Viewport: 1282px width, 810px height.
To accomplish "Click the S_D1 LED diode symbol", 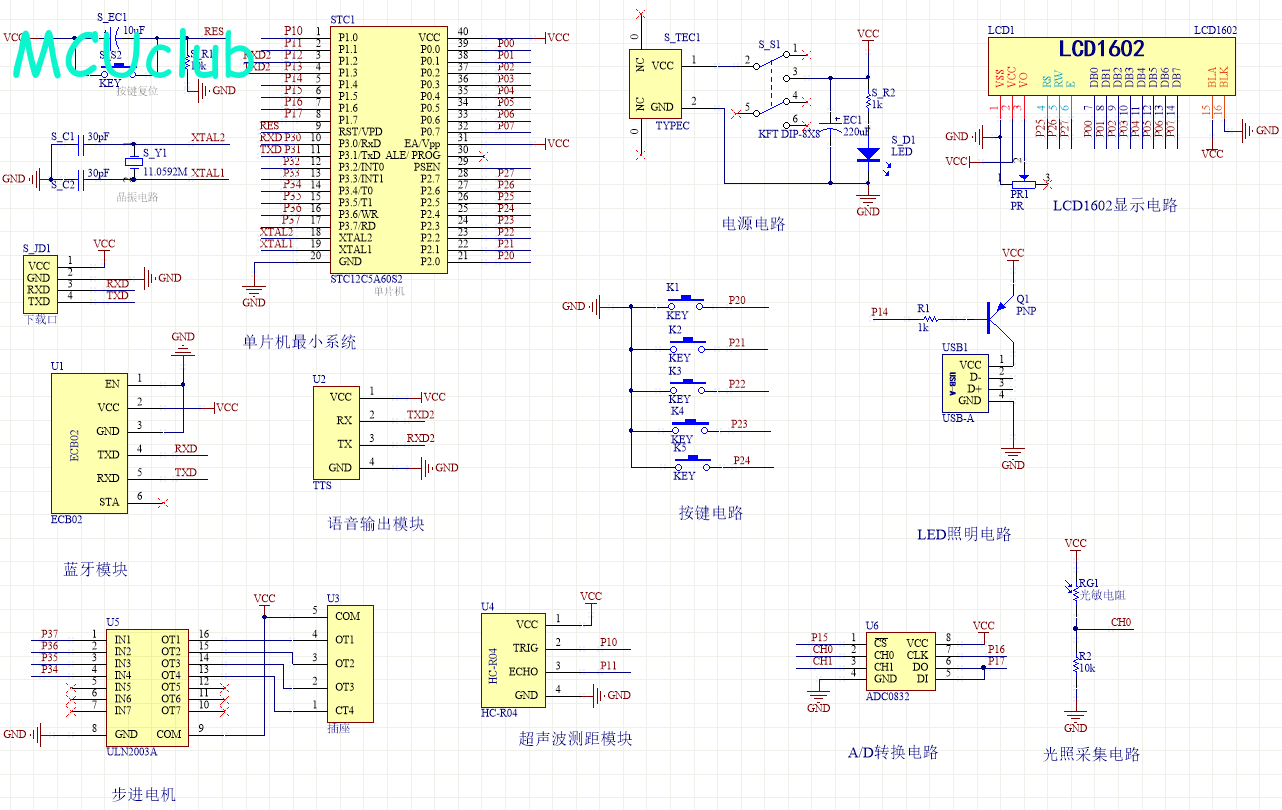I will click(868, 155).
